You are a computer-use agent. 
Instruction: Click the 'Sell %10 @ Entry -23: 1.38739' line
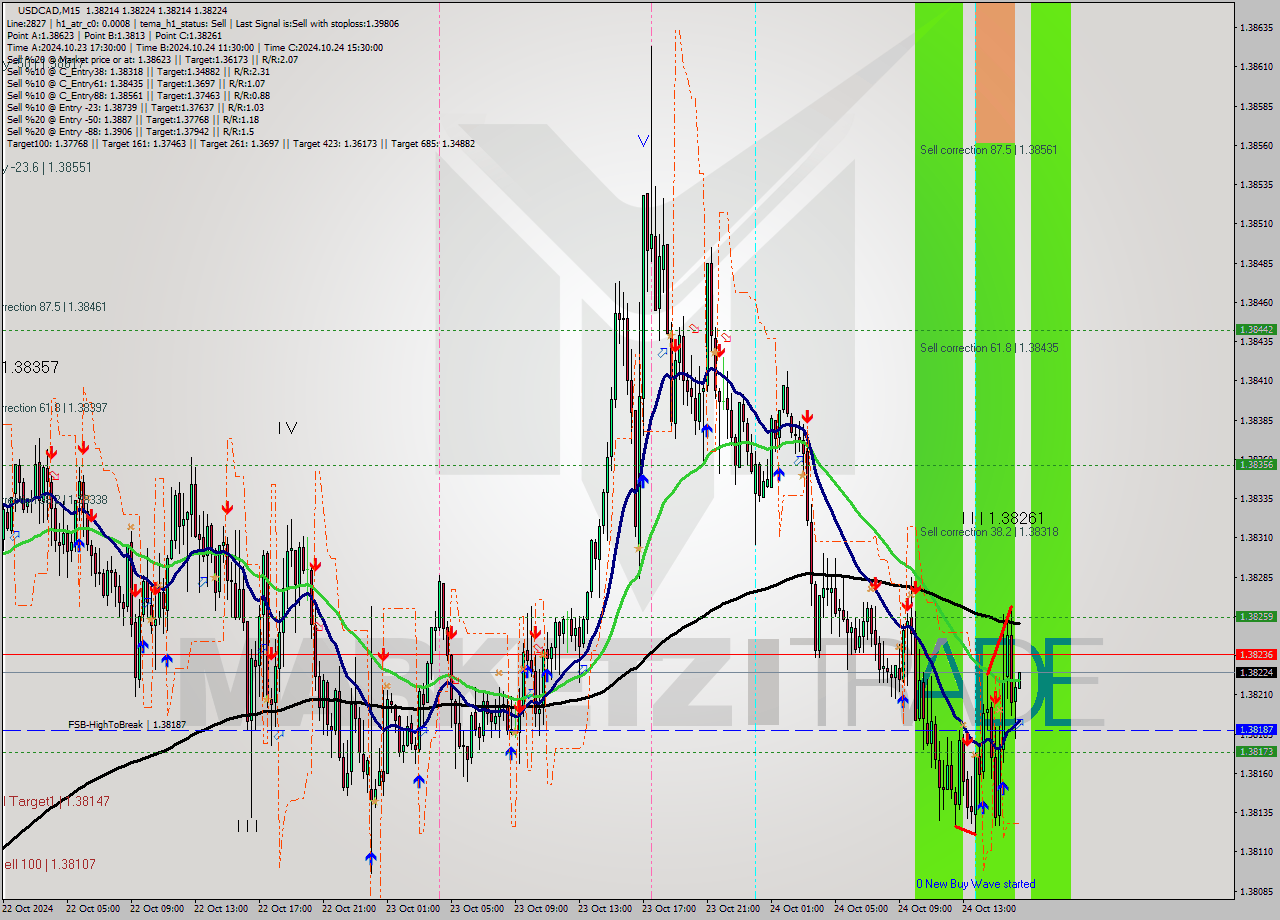click(135, 108)
